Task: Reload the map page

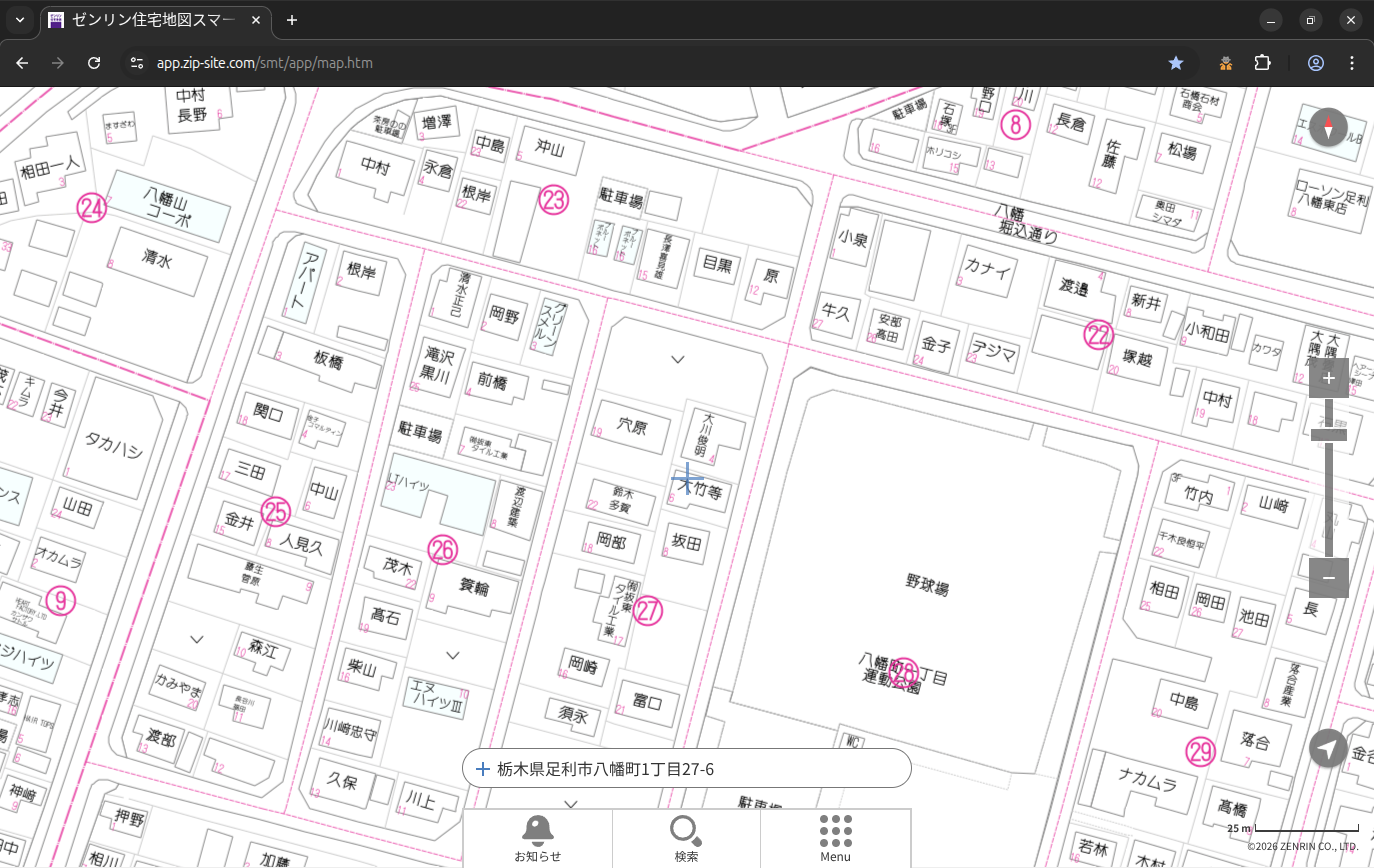Action: coord(94,63)
